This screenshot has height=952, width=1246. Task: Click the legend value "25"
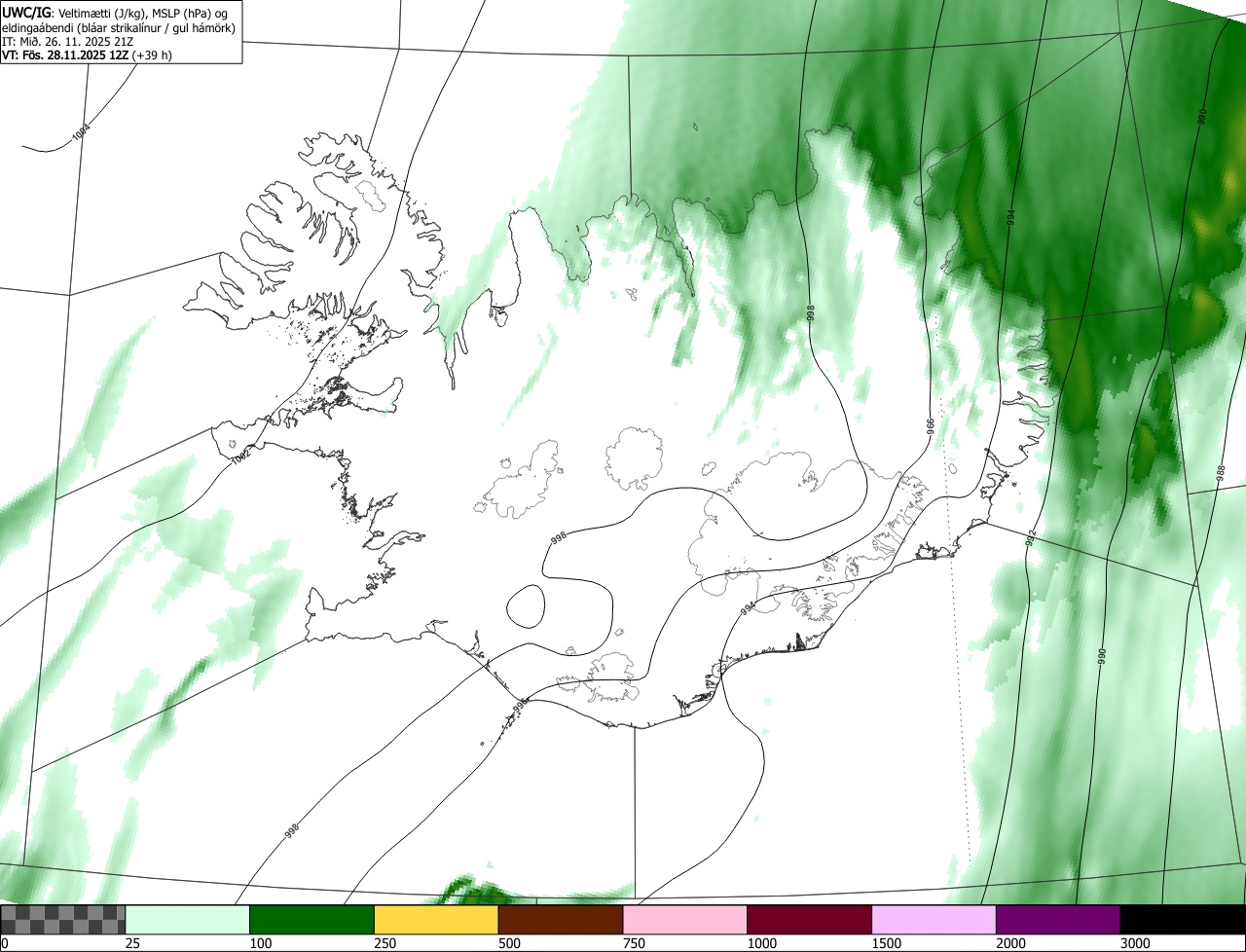pos(131,943)
